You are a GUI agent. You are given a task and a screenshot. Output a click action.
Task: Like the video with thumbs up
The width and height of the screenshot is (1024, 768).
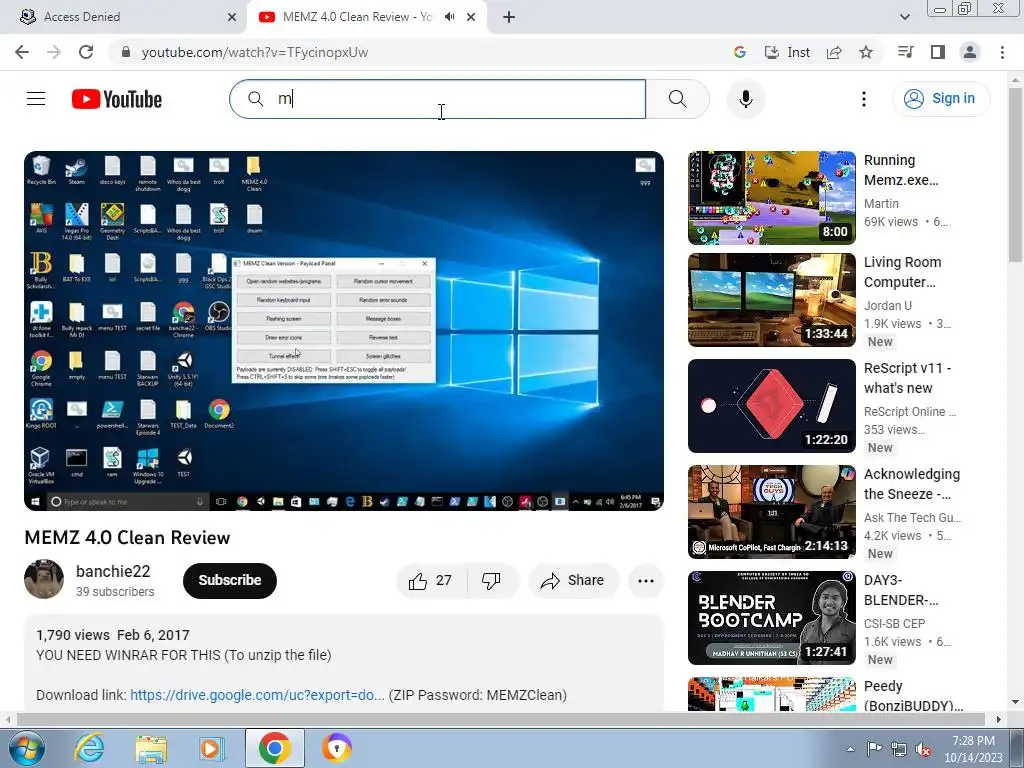431,581
